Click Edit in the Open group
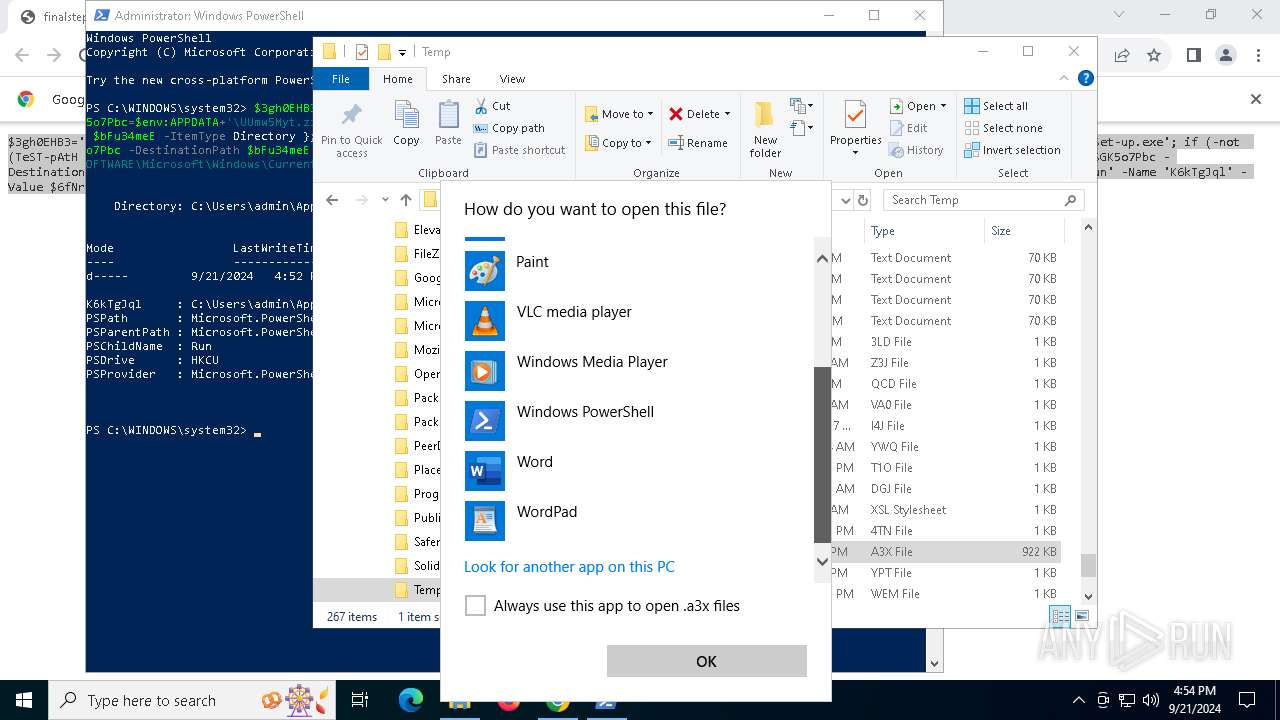 (x=908, y=128)
